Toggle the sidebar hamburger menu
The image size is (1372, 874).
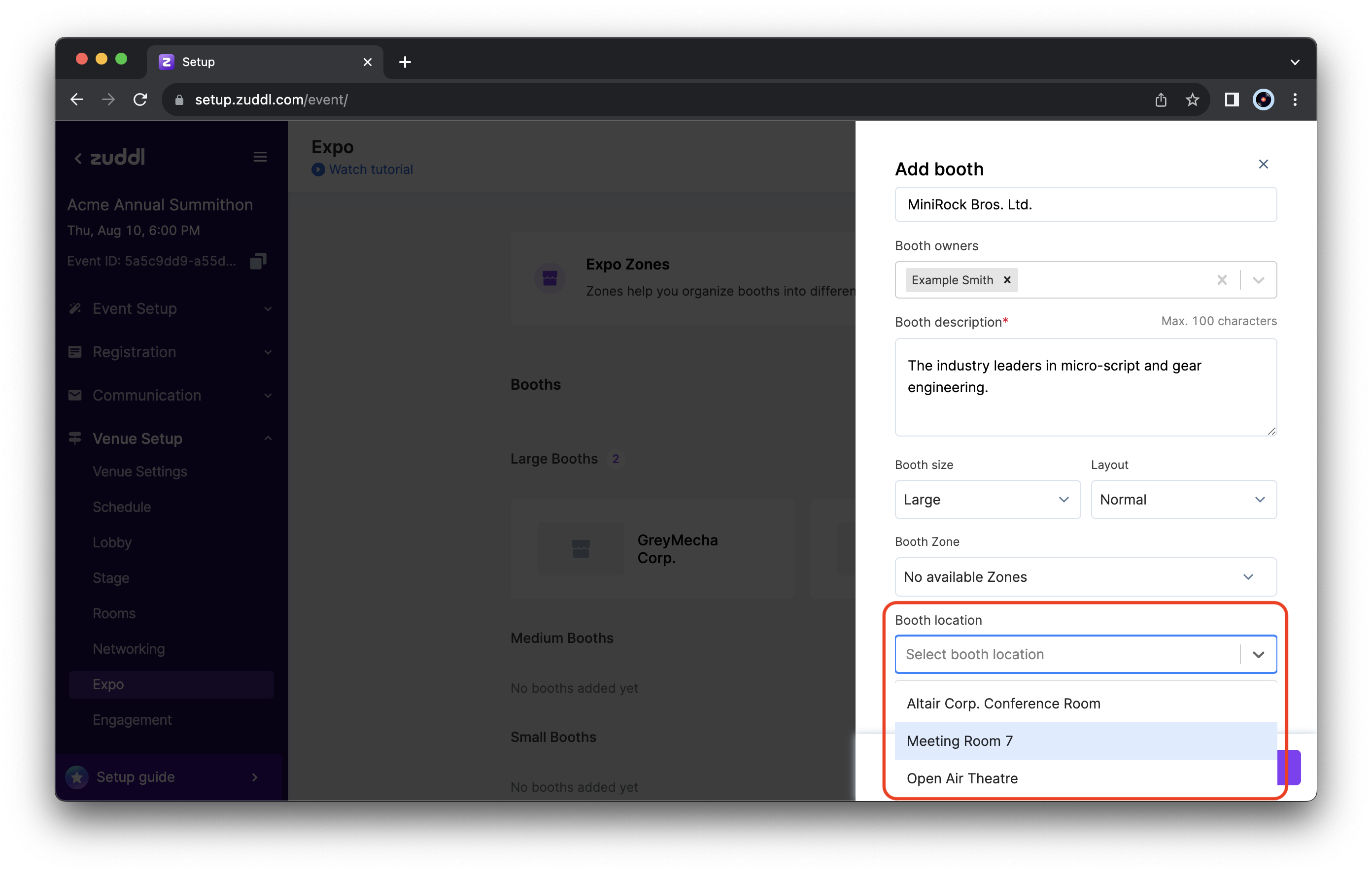pos(260,157)
